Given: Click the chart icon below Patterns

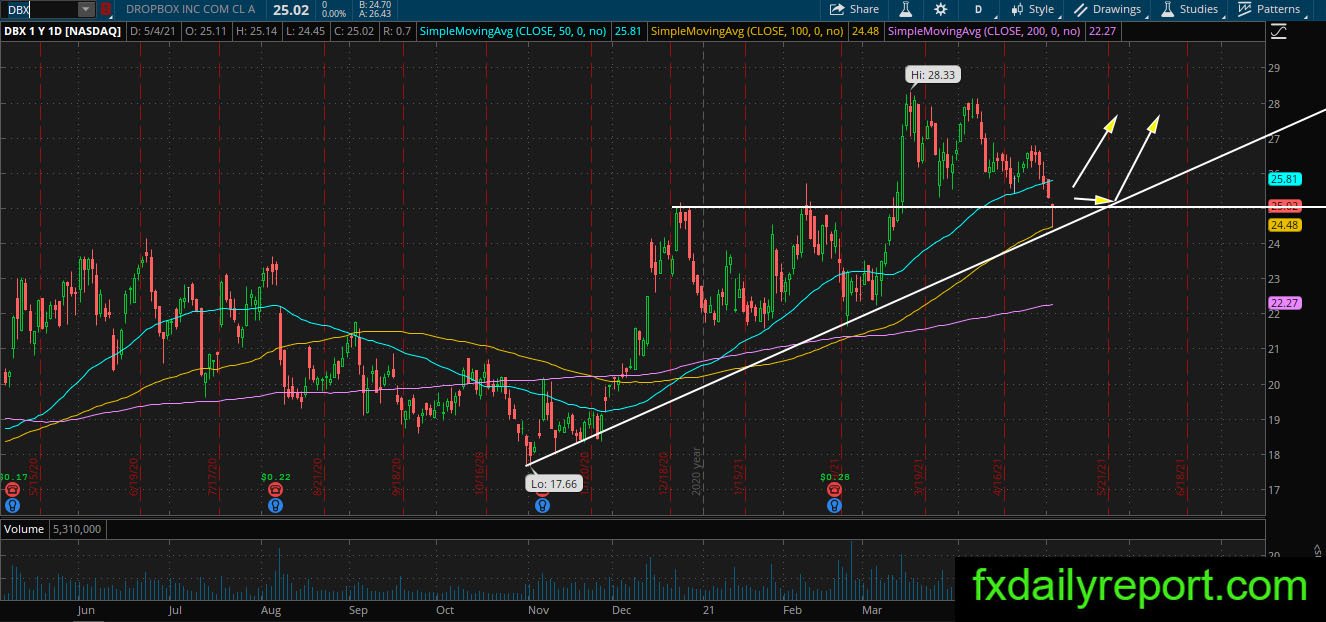Looking at the screenshot, I should [x=1278, y=32].
